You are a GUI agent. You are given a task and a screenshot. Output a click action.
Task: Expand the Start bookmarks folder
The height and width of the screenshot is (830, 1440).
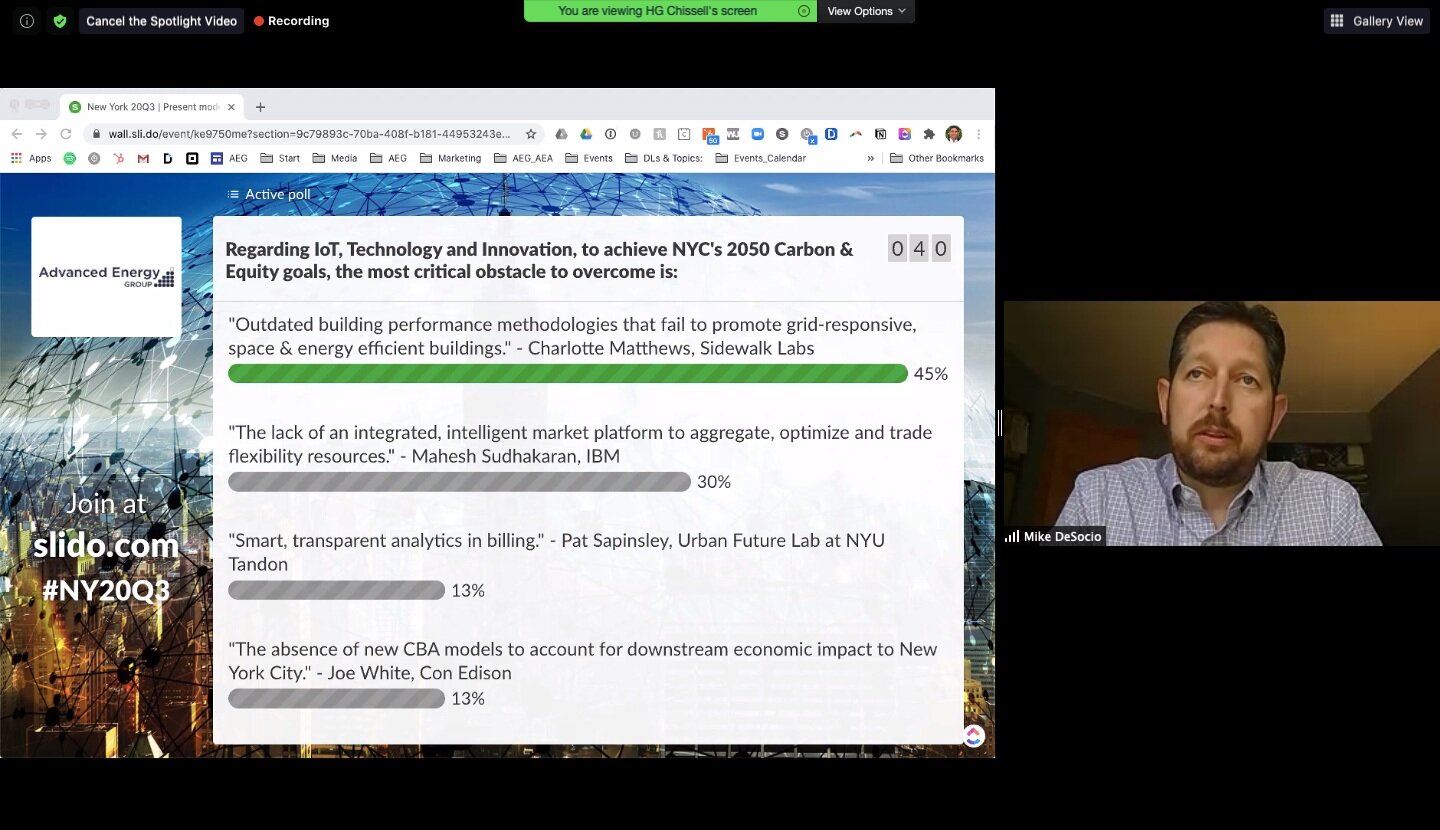(280, 158)
